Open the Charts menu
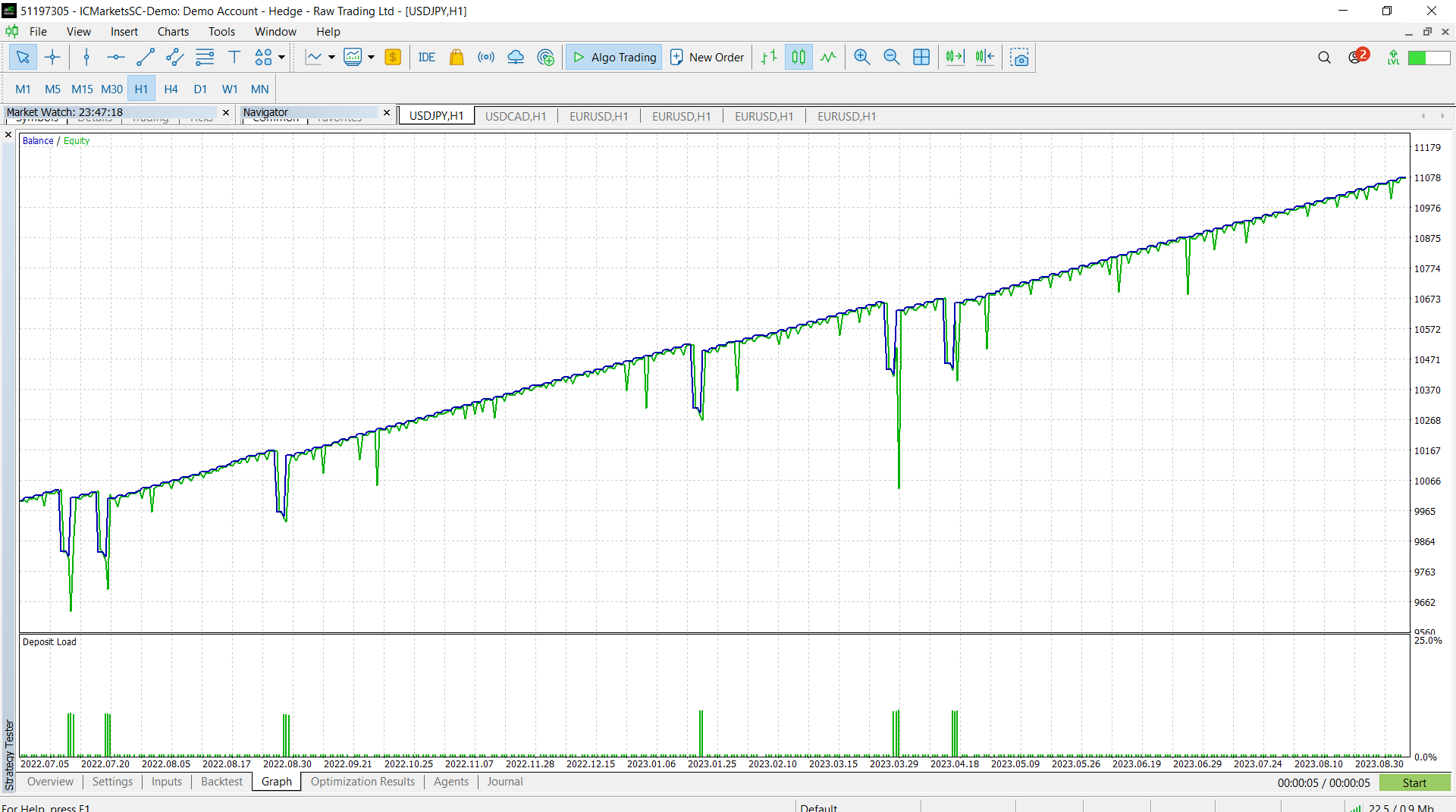 173,31
